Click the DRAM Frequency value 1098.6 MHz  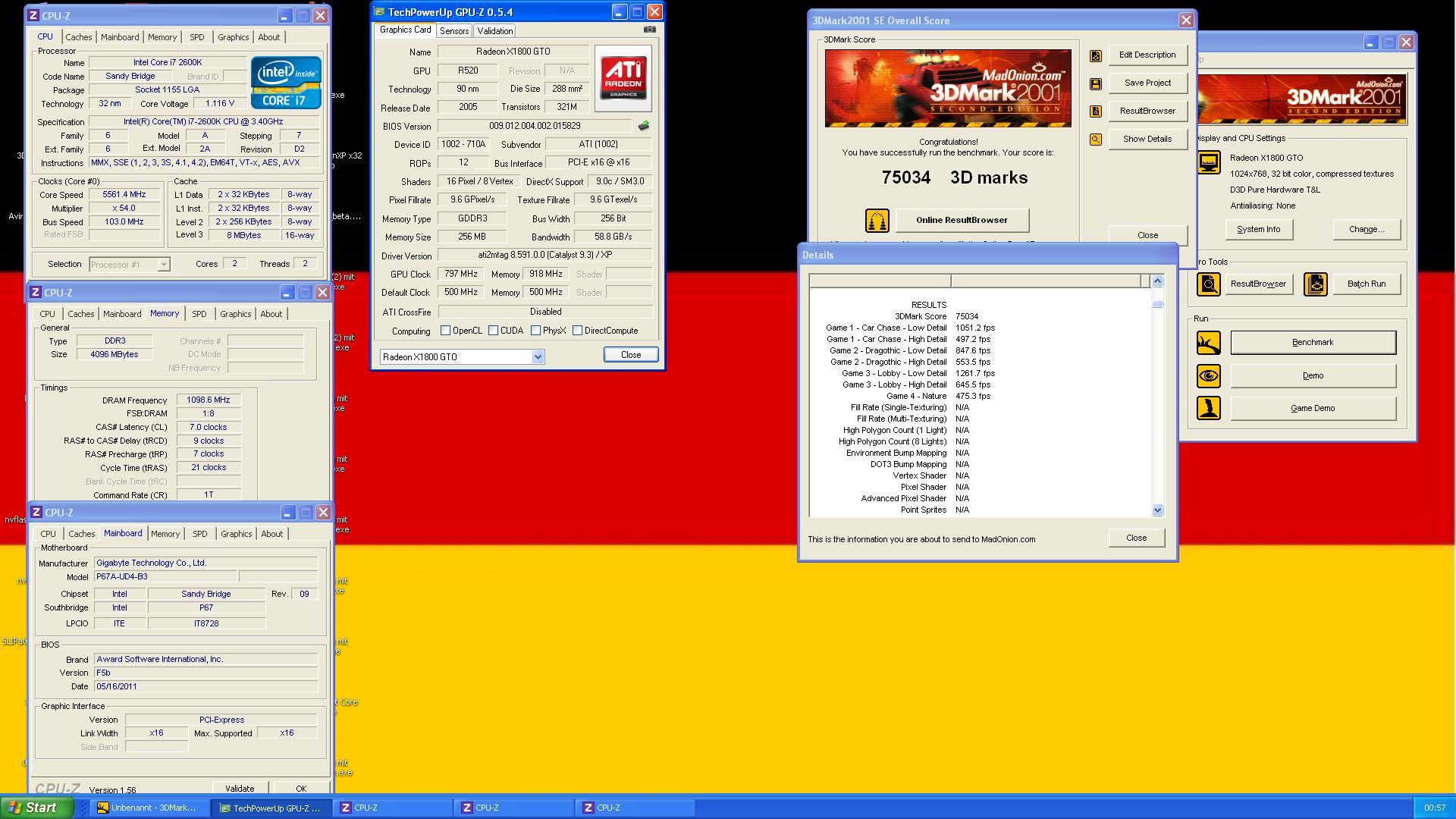[209, 400]
